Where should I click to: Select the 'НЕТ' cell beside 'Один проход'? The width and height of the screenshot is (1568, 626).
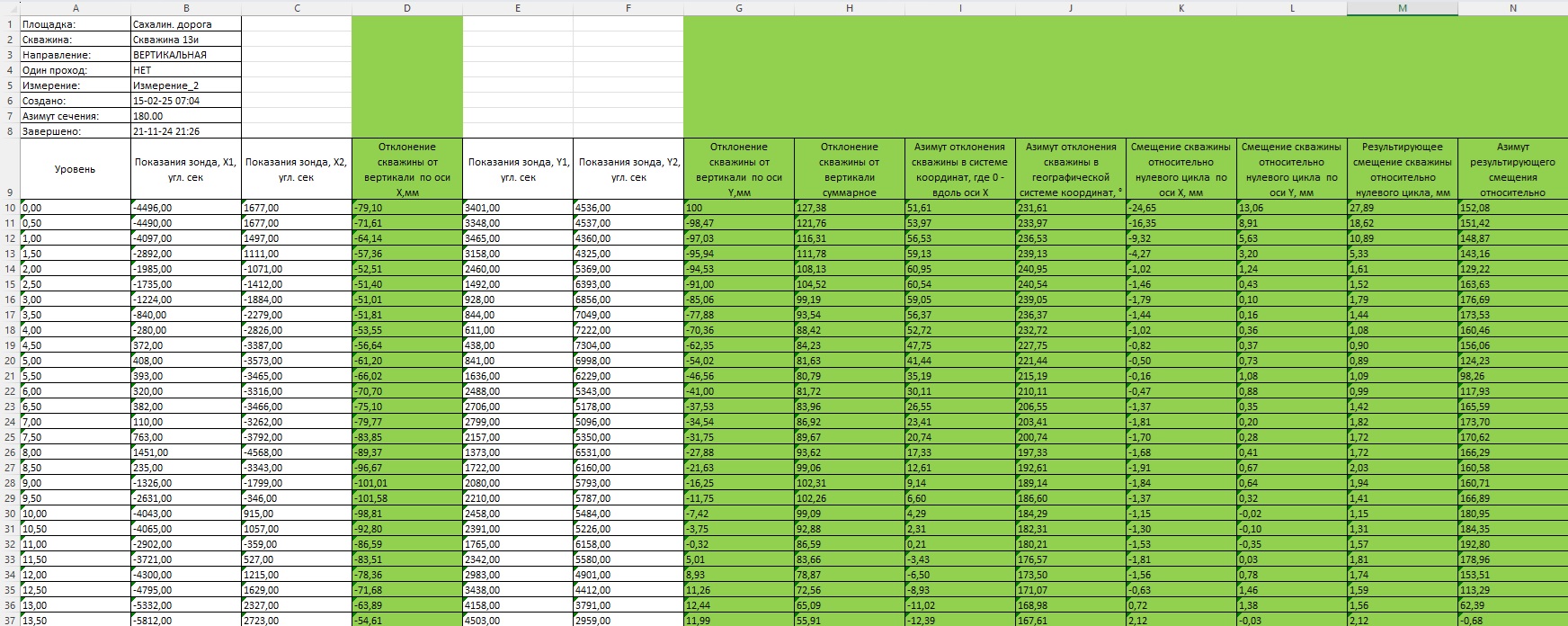pos(186,70)
